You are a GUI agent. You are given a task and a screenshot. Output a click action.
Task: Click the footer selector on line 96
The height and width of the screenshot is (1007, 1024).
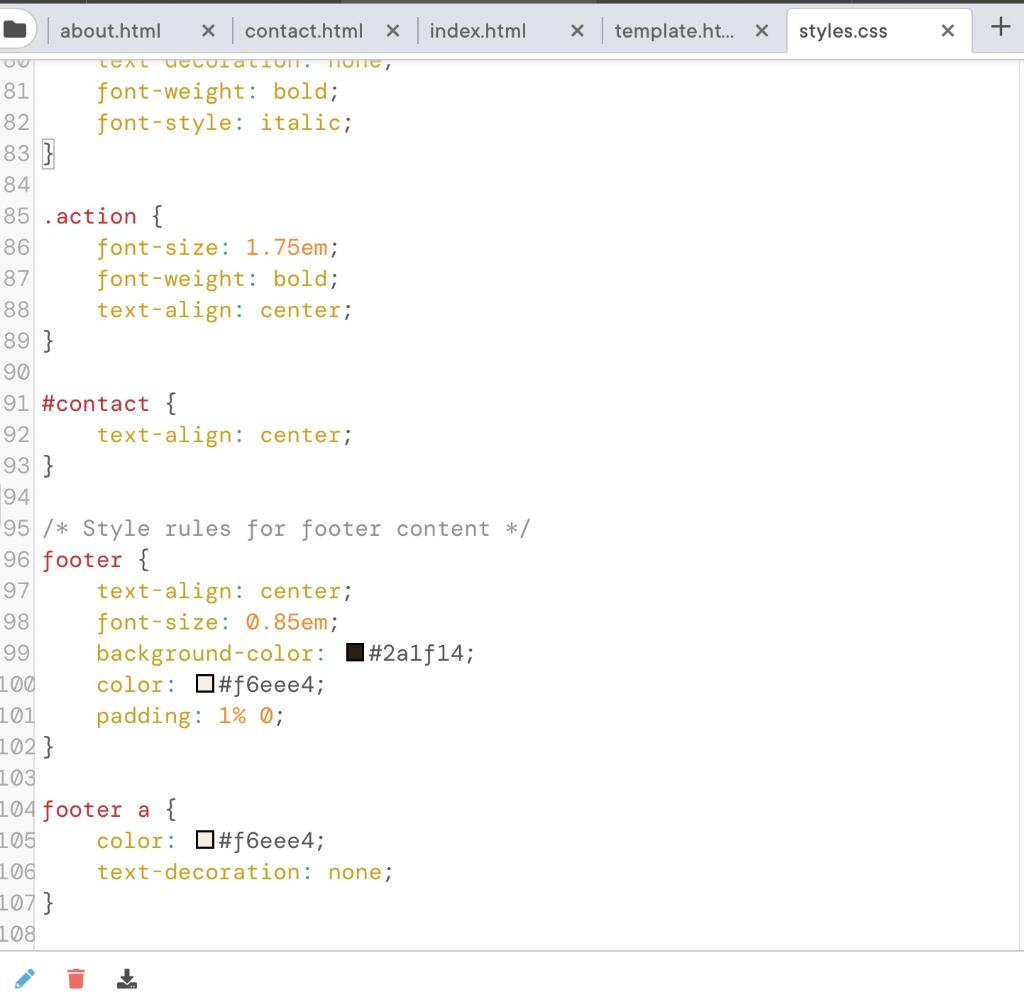pyautogui.click(x=82, y=560)
